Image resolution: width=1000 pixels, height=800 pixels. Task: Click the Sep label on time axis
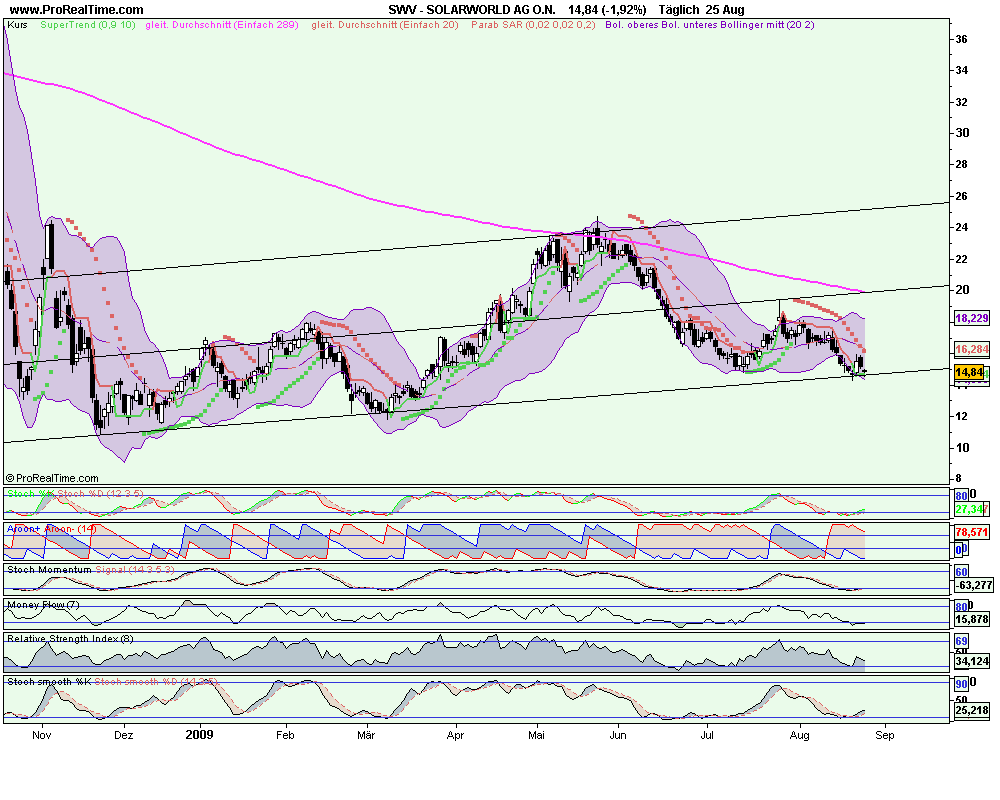coord(885,735)
